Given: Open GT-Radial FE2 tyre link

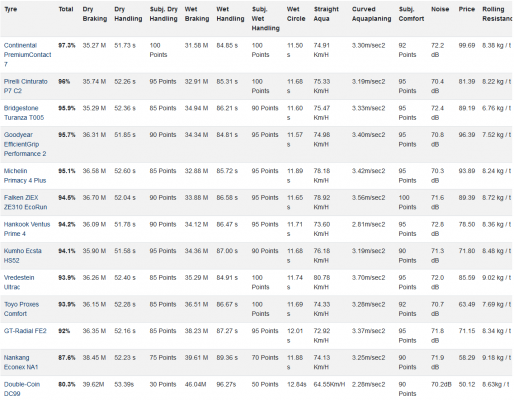Looking at the screenshot, I should coord(25,331).
